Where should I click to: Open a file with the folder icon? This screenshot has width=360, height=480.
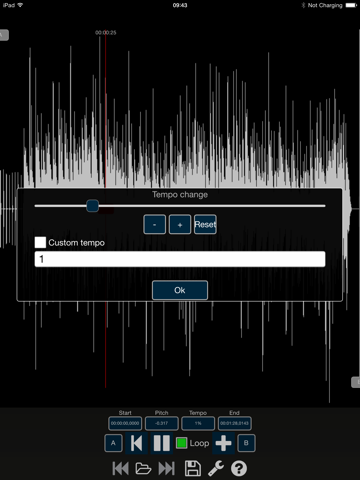tap(143, 468)
